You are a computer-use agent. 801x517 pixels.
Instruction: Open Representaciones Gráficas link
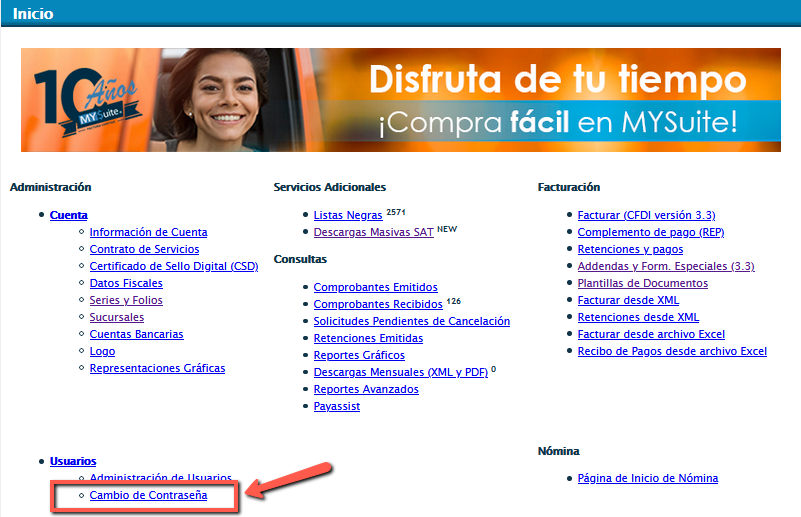pos(157,368)
